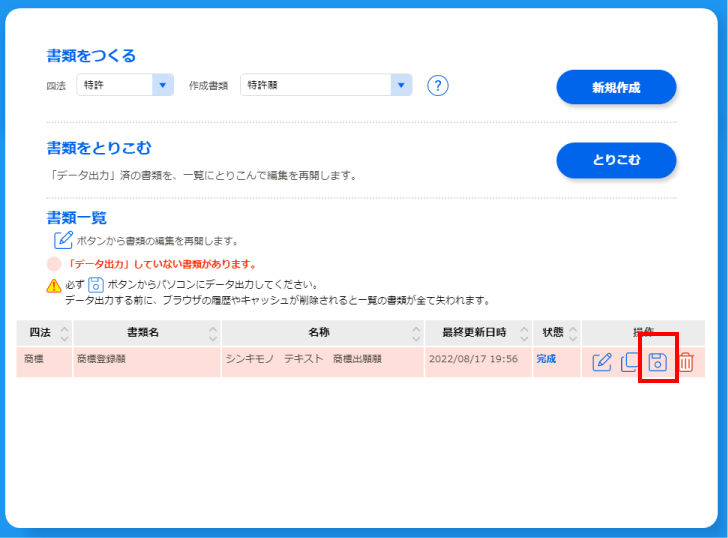Image resolution: width=728 pixels, height=538 pixels.
Task: Click the 書類をつくる section heading
Action: [x=91, y=56]
